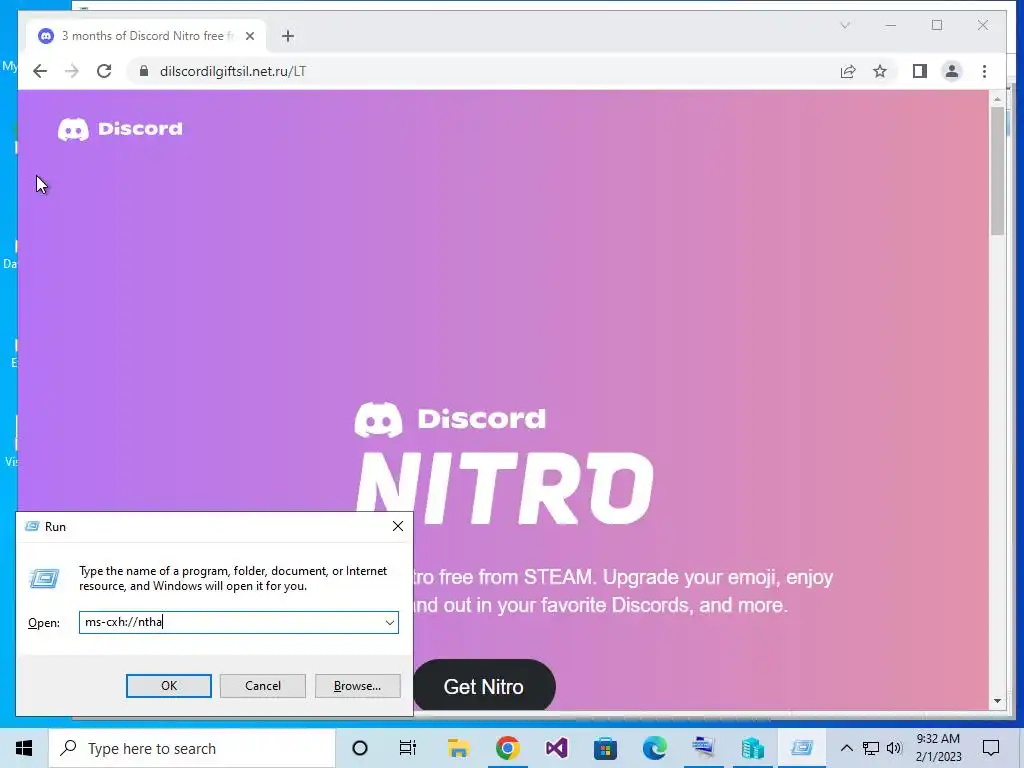Click the page vertical scrollbar thumb

coord(997,171)
